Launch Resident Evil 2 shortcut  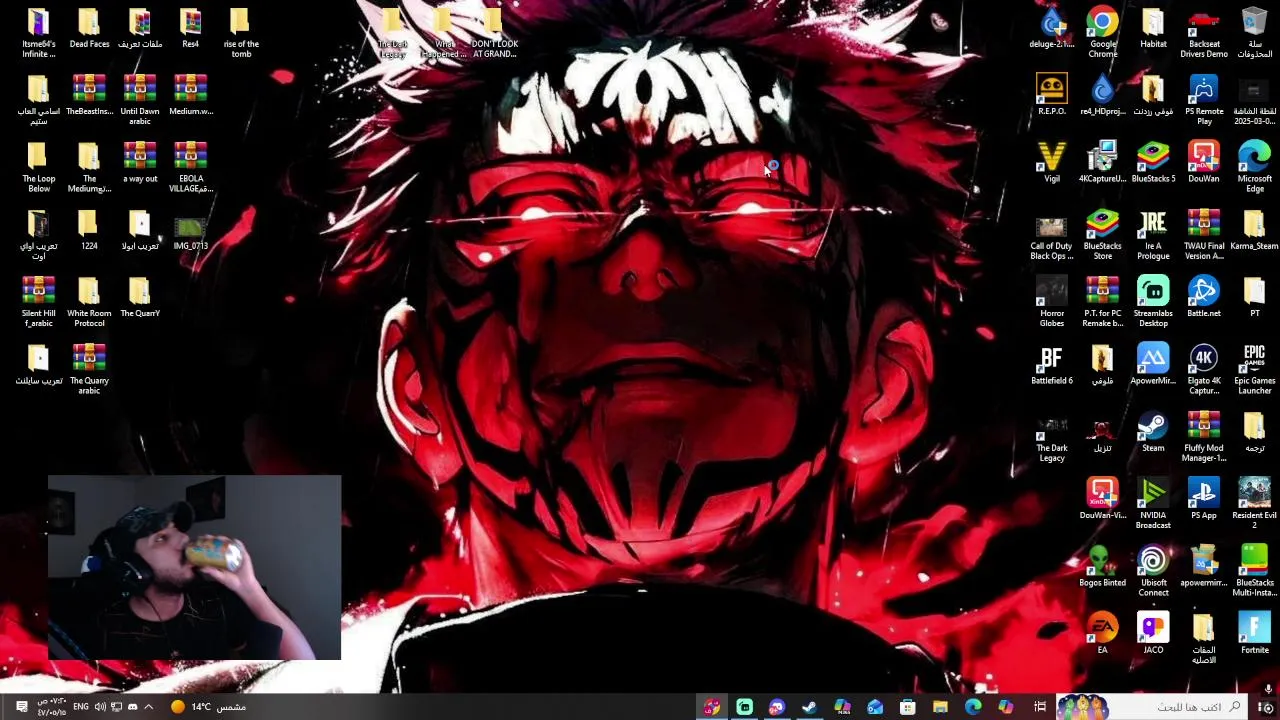1254,503
